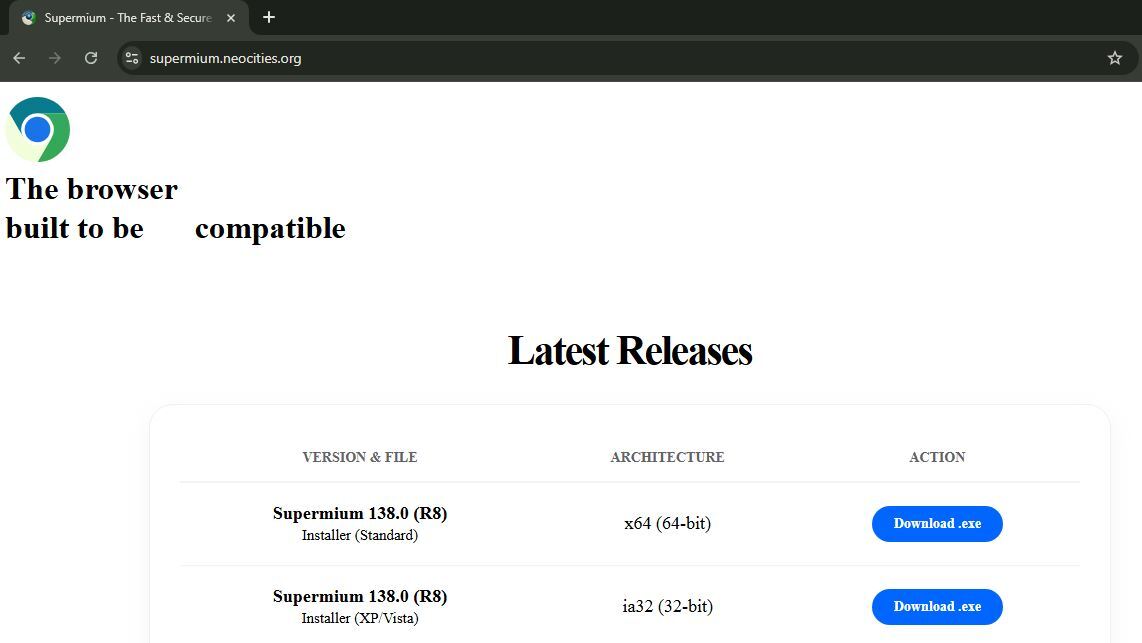This screenshot has width=1142, height=643.
Task: Click the forward navigation arrow
Action: tap(55, 58)
